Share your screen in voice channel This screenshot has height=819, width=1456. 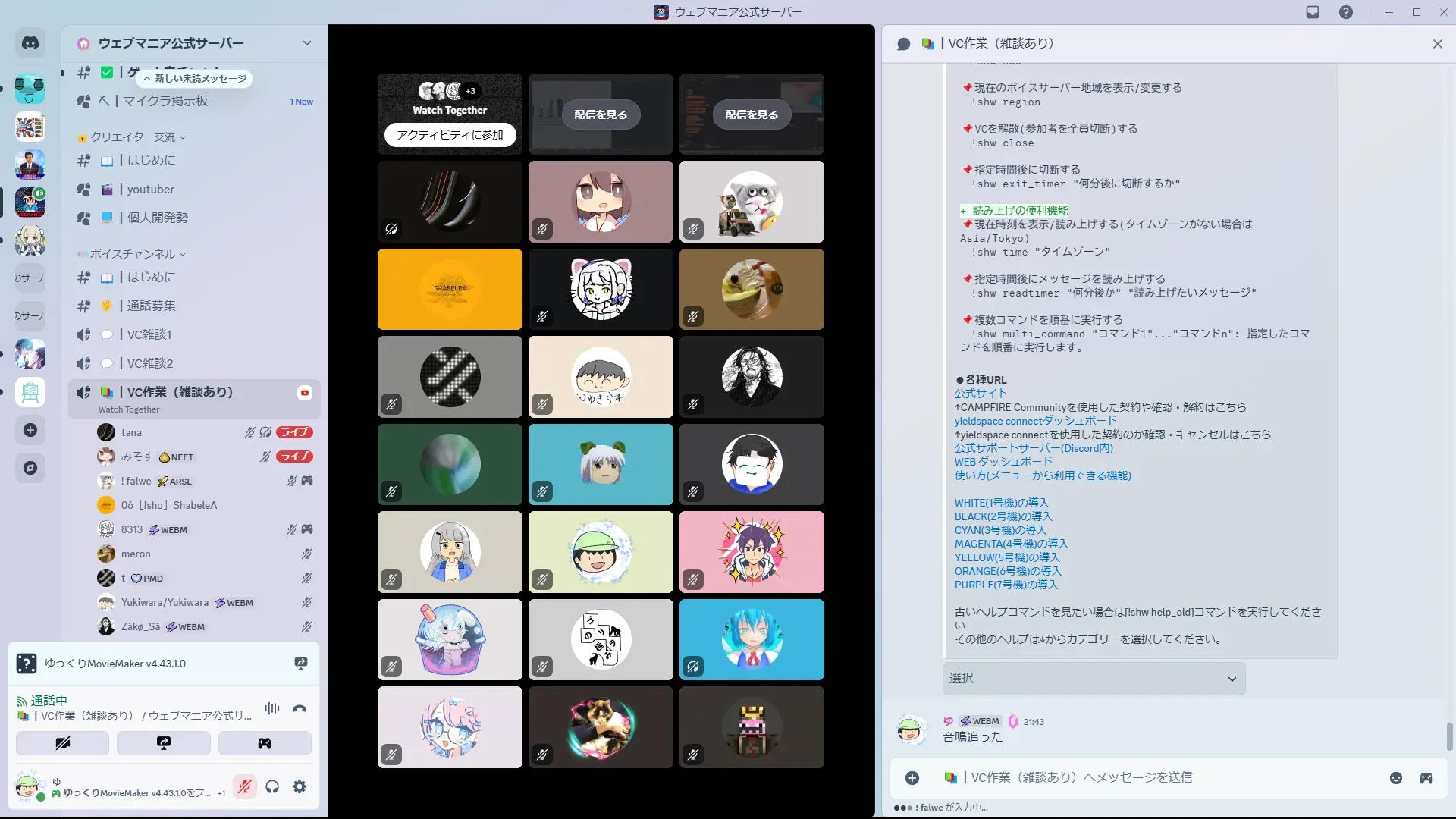coord(163,743)
